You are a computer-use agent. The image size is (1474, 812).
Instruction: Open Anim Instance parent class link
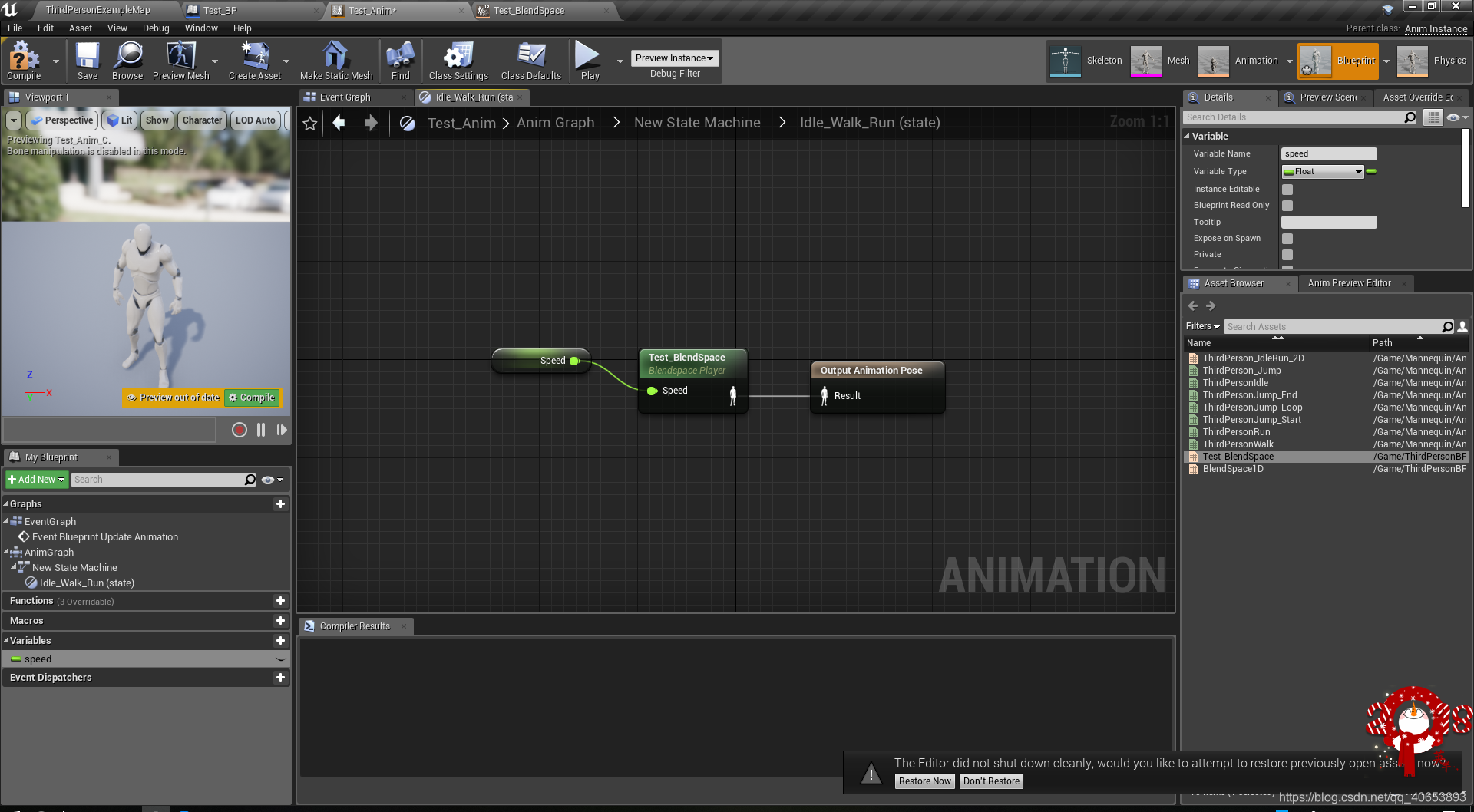pos(1436,28)
